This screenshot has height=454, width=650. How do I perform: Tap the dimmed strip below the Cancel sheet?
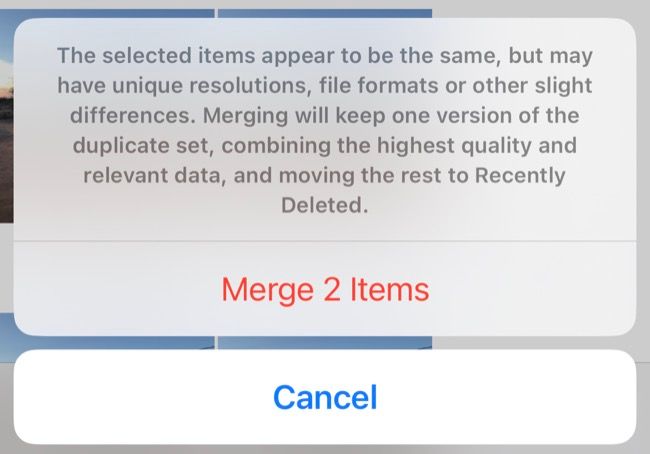325,449
